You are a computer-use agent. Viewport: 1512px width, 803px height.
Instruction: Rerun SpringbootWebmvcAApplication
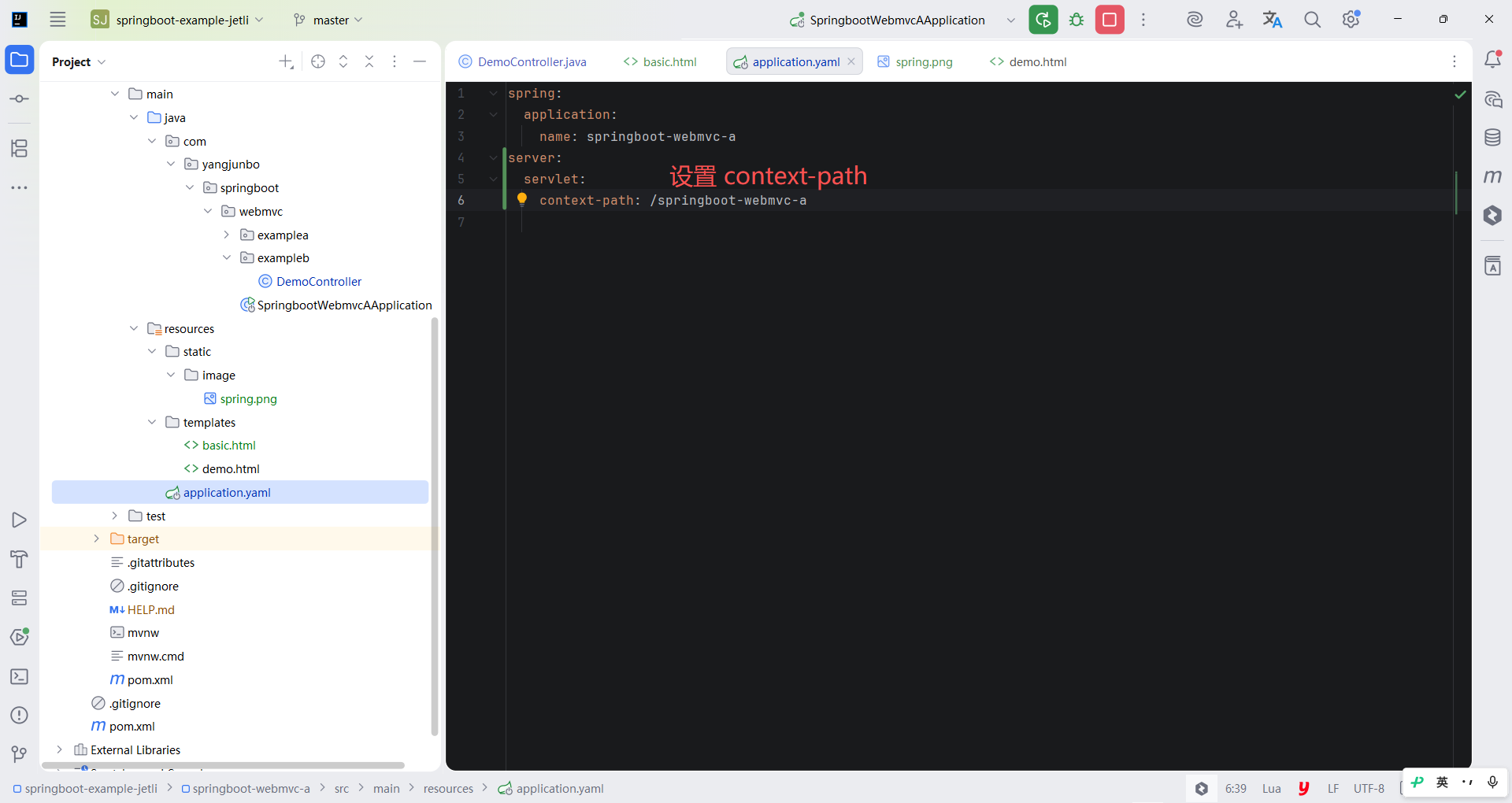(1043, 20)
